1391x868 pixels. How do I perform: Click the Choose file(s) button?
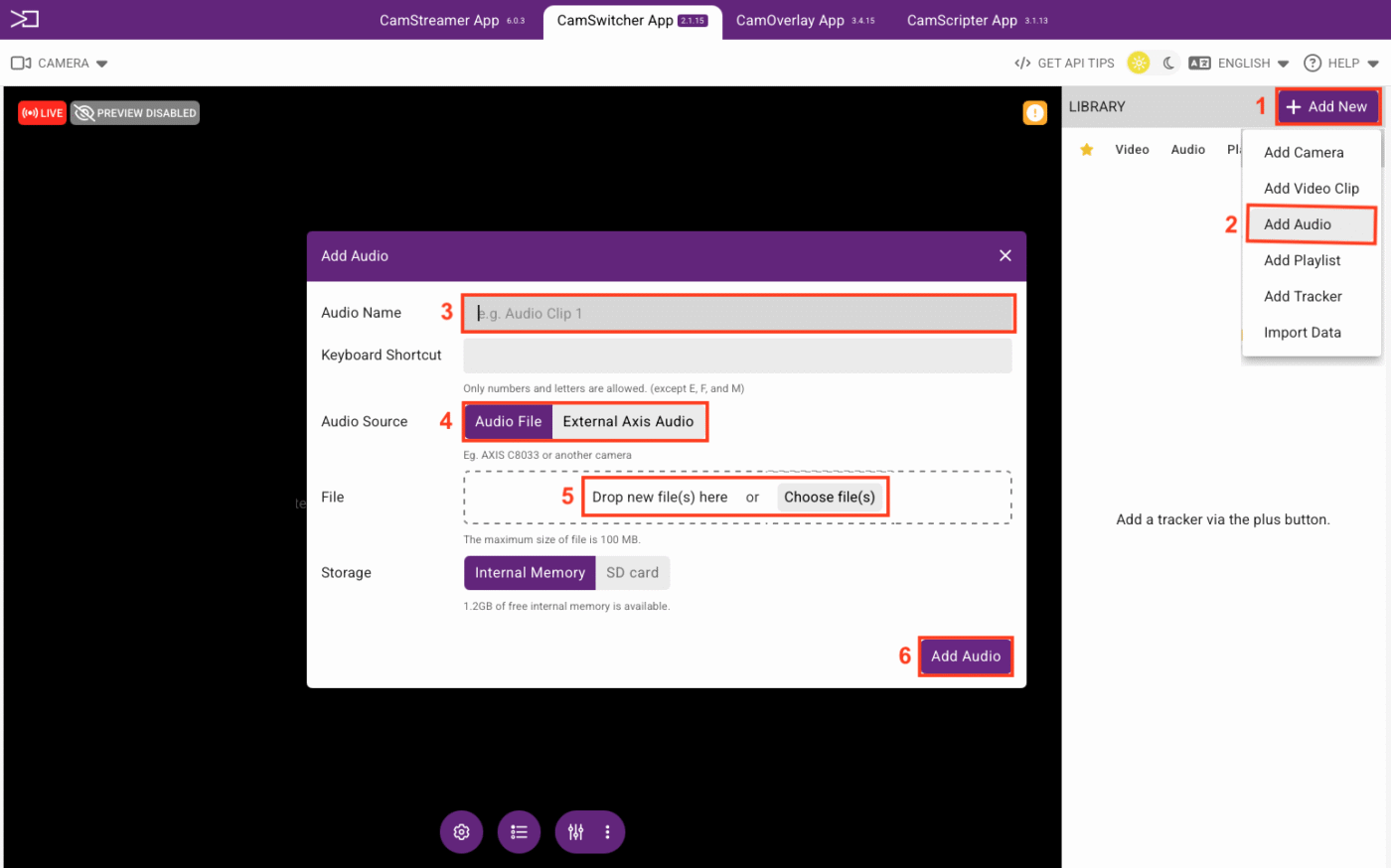[829, 498]
